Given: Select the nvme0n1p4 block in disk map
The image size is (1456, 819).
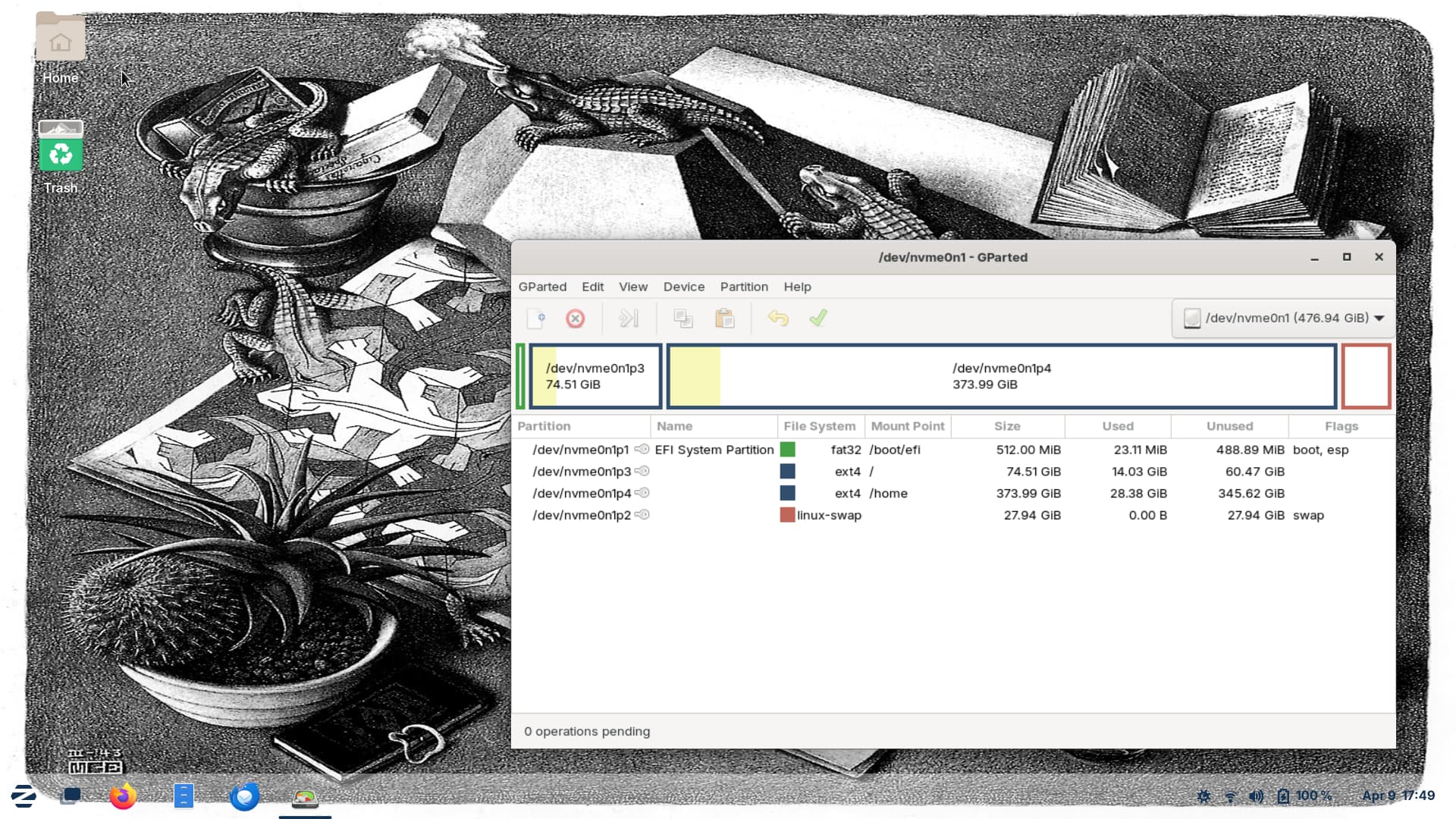Looking at the screenshot, I should [x=1001, y=376].
